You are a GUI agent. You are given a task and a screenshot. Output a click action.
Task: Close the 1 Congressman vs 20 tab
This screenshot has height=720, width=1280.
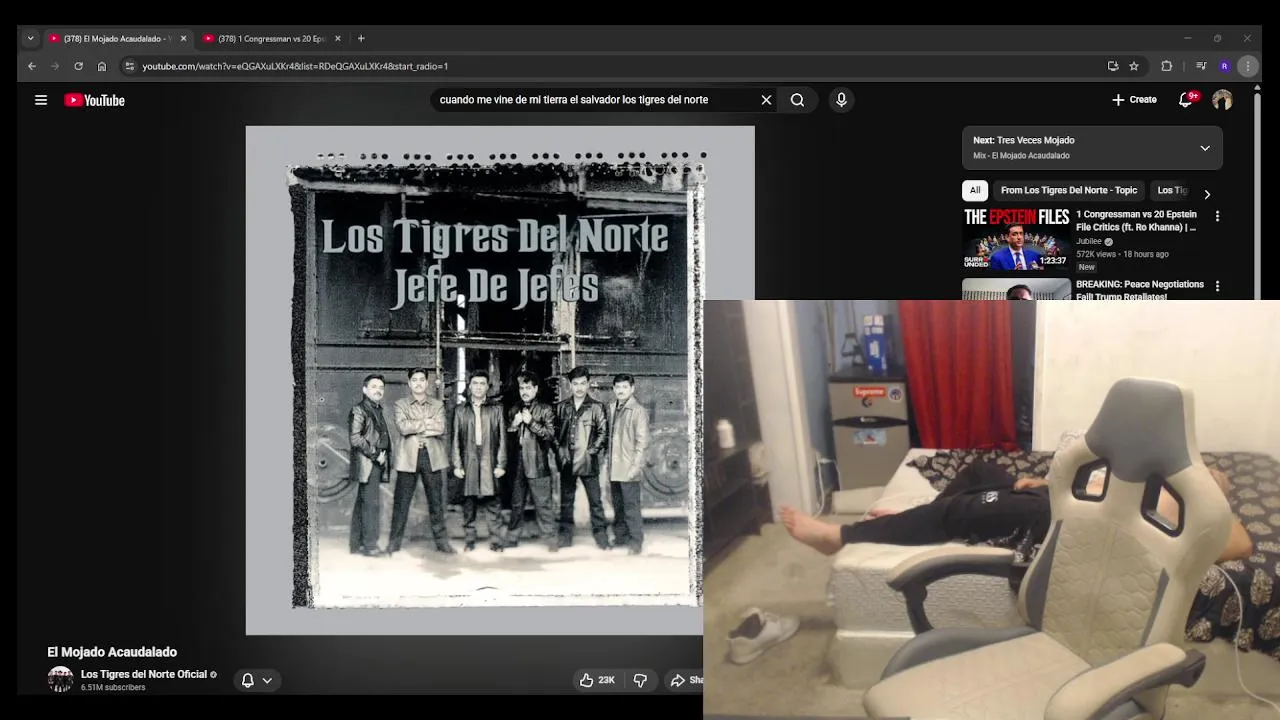coord(337,39)
